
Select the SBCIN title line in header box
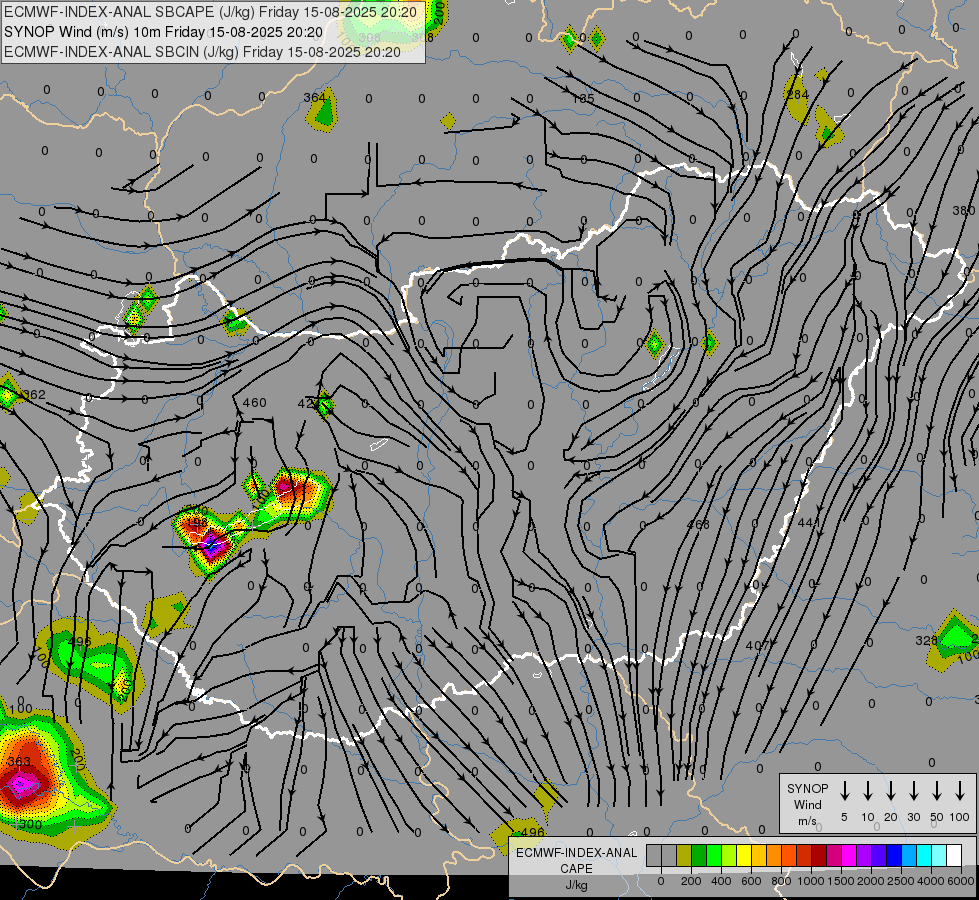click(202, 52)
